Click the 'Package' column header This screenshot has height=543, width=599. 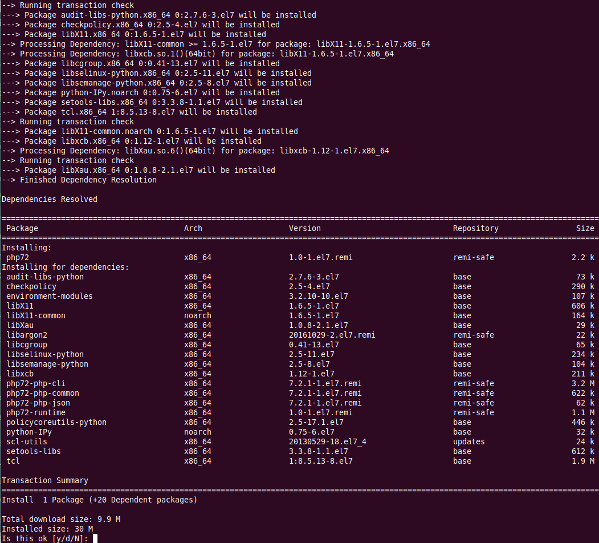[22, 228]
